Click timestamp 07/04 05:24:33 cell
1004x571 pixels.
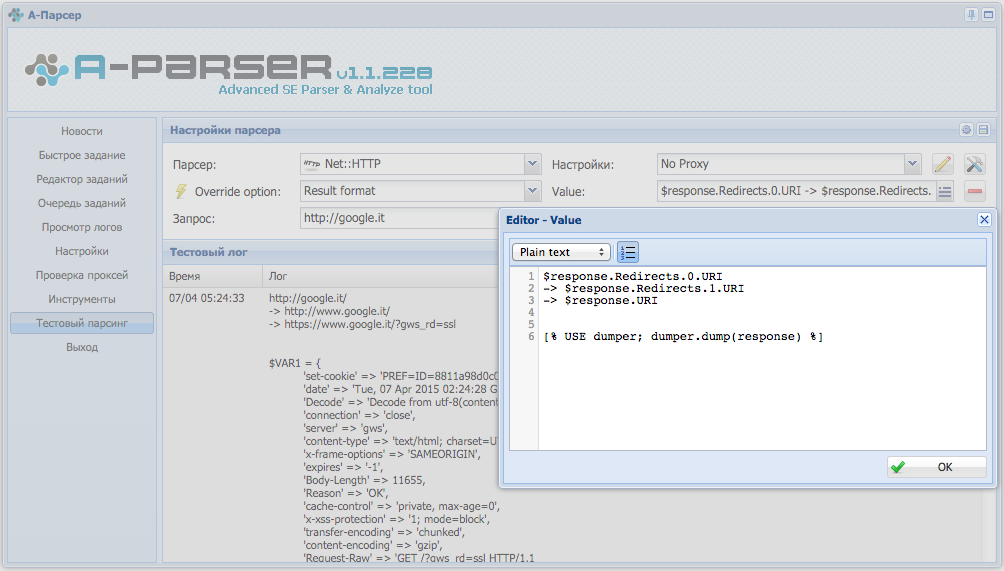(x=207, y=298)
